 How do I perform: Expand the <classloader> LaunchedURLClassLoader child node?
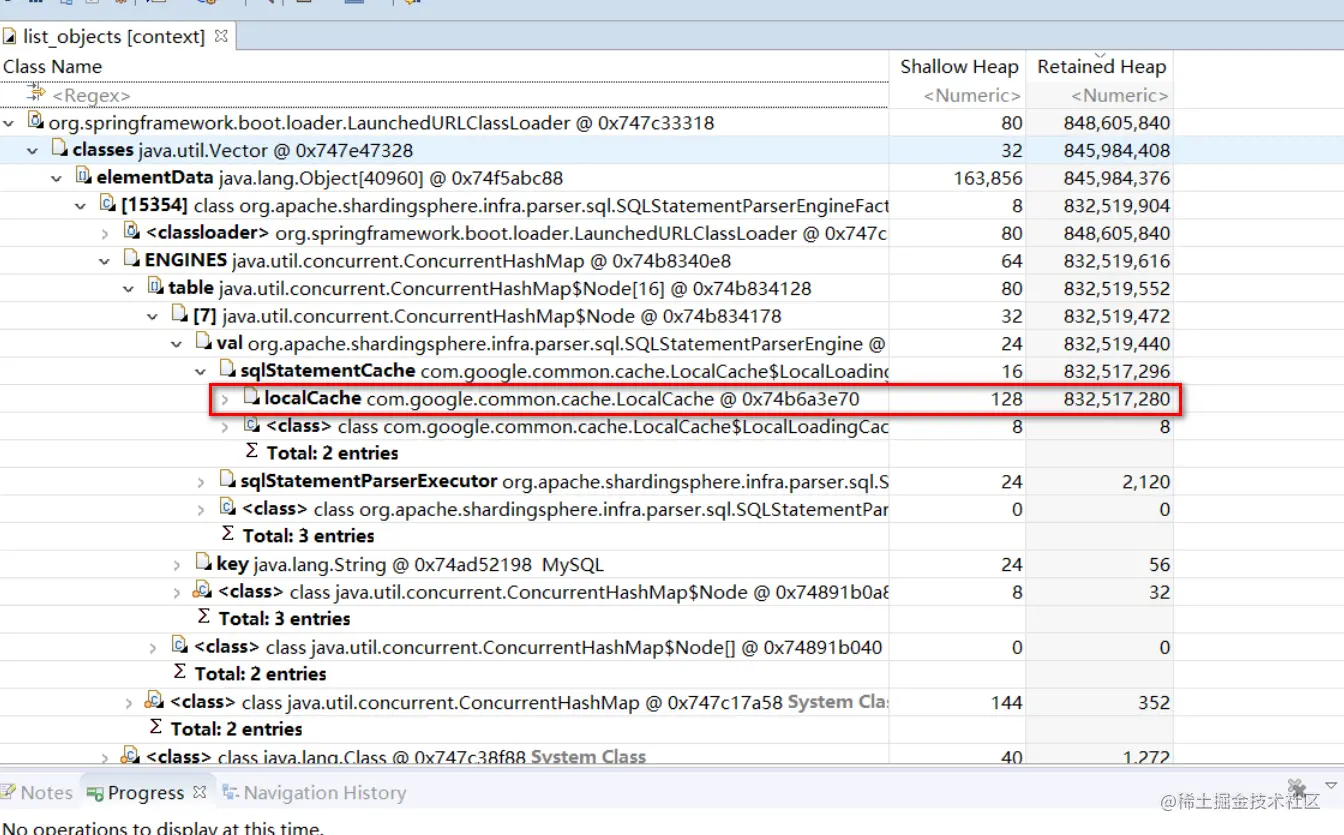point(105,233)
